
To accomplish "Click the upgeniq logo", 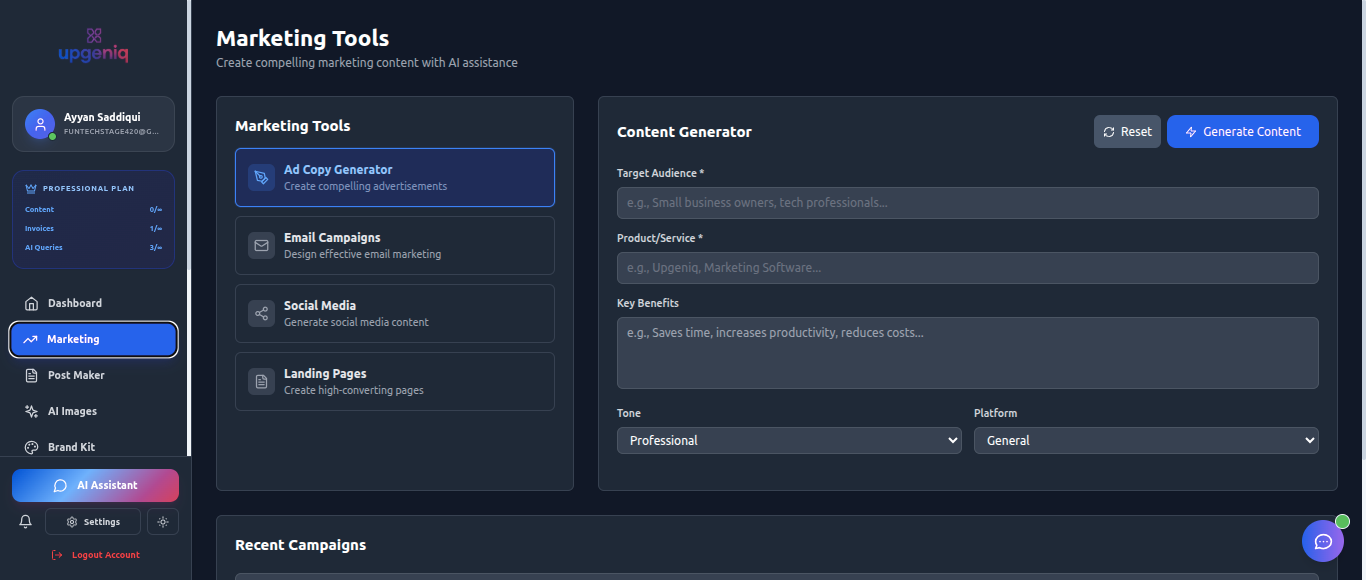I will [x=92, y=45].
